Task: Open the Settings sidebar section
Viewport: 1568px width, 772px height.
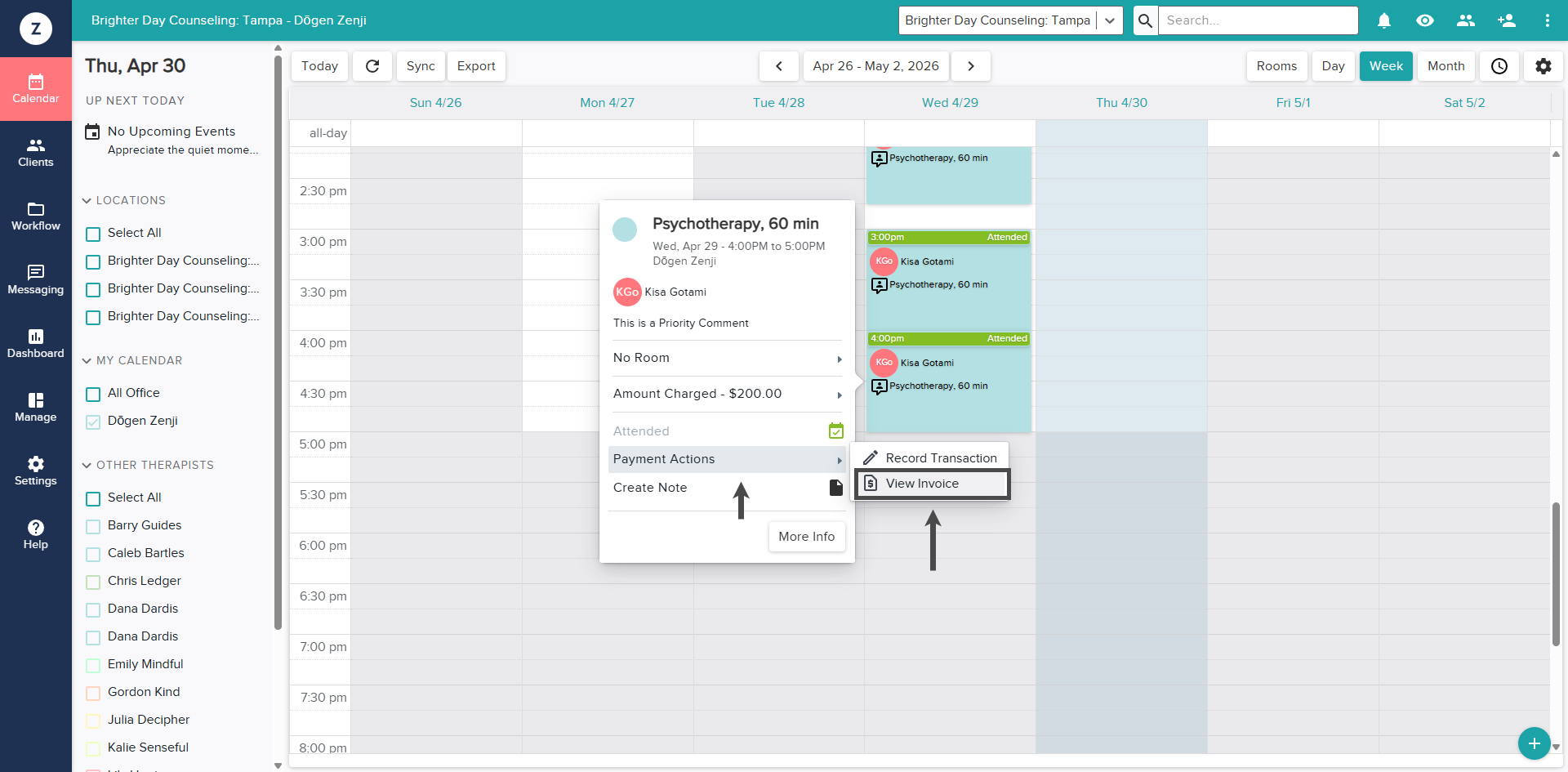Action: coord(36,471)
